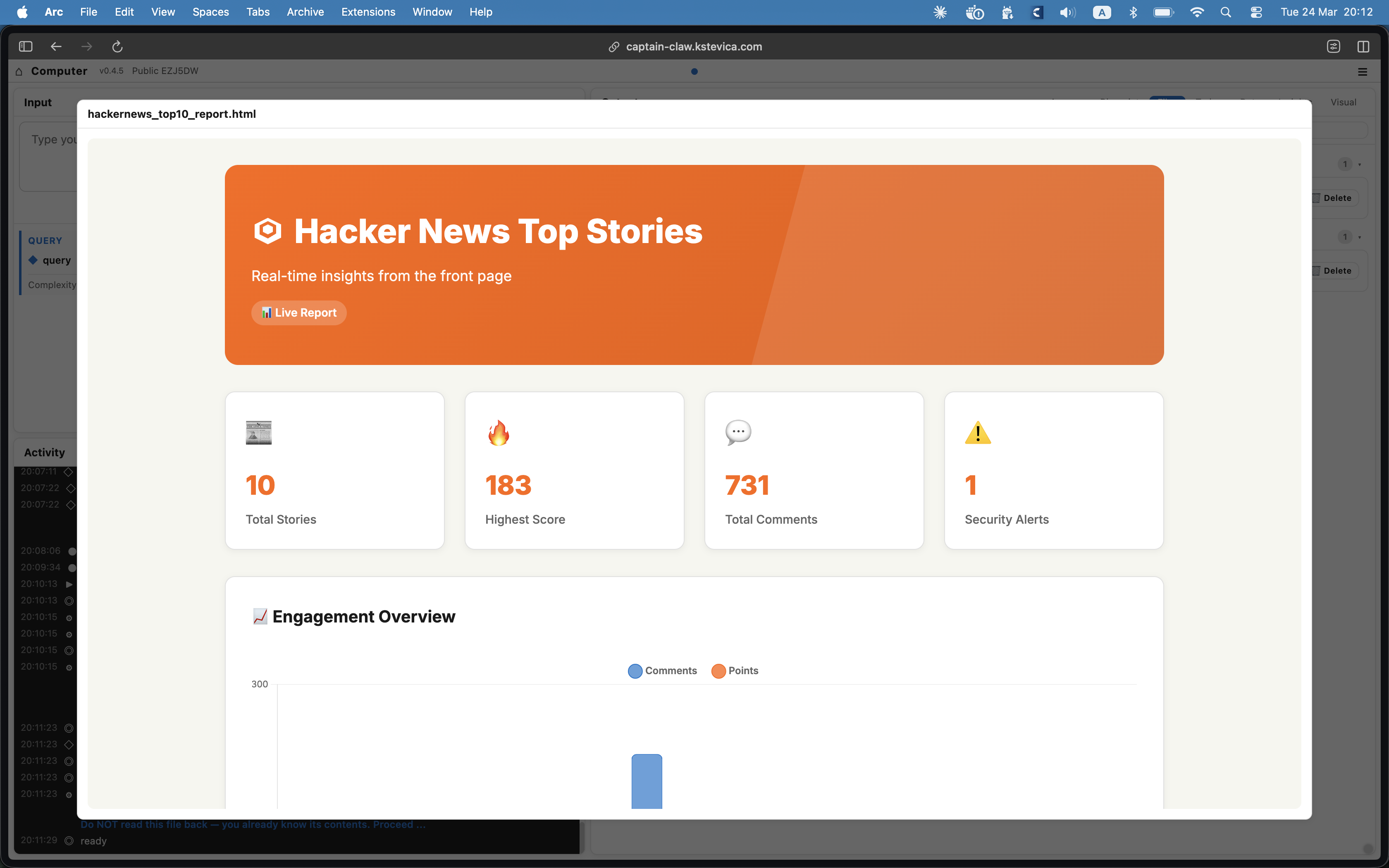Click the blue status dot in the app header
1389x868 pixels.
tap(694, 72)
